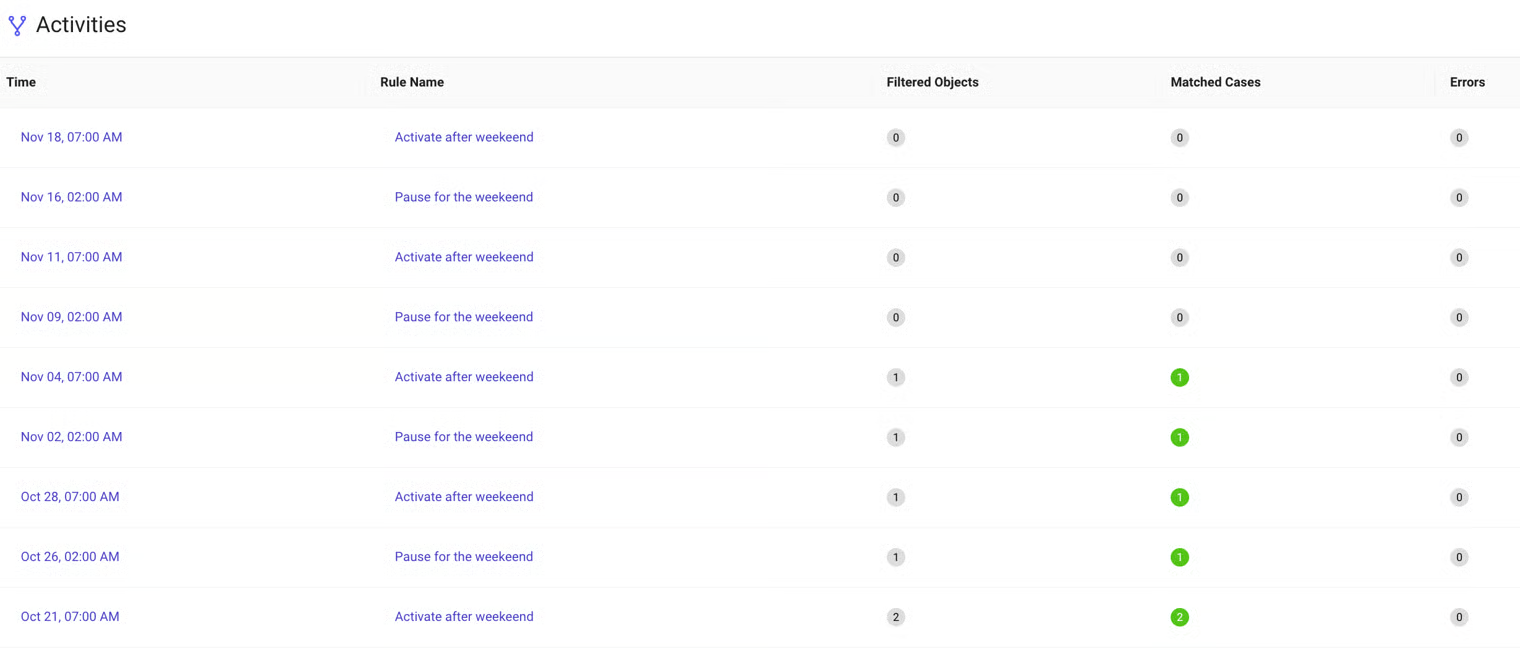Screen dimensions: 1520x650
Task: Click errors badge for Nov 18 row
Action: [x=1458, y=138]
